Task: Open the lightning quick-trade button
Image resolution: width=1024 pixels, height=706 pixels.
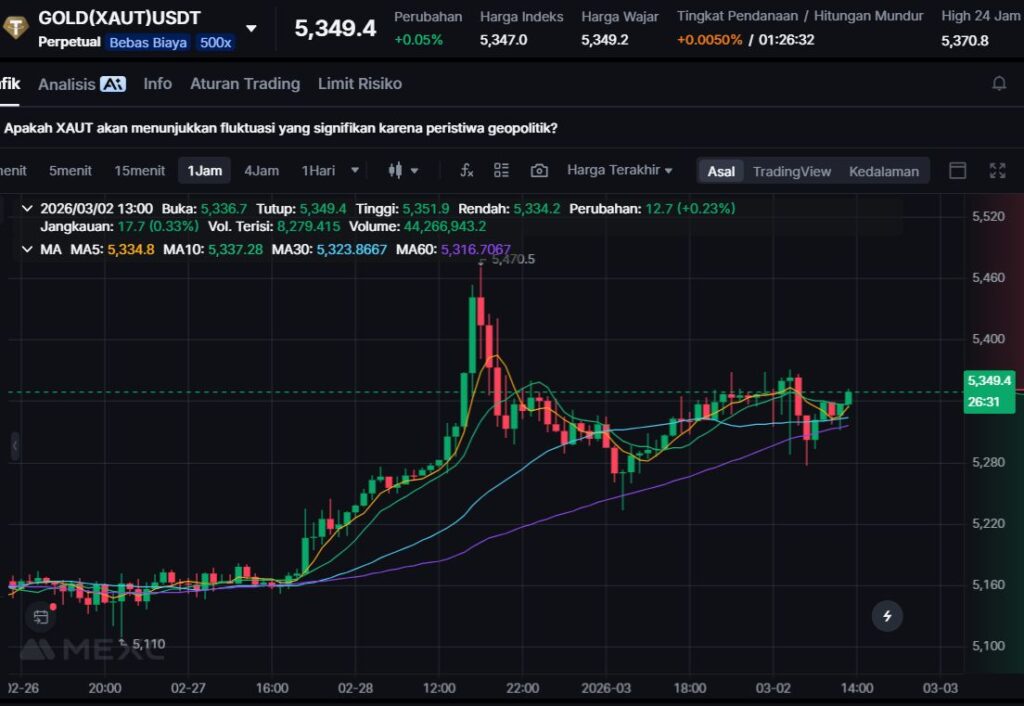Action: (x=887, y=616)
